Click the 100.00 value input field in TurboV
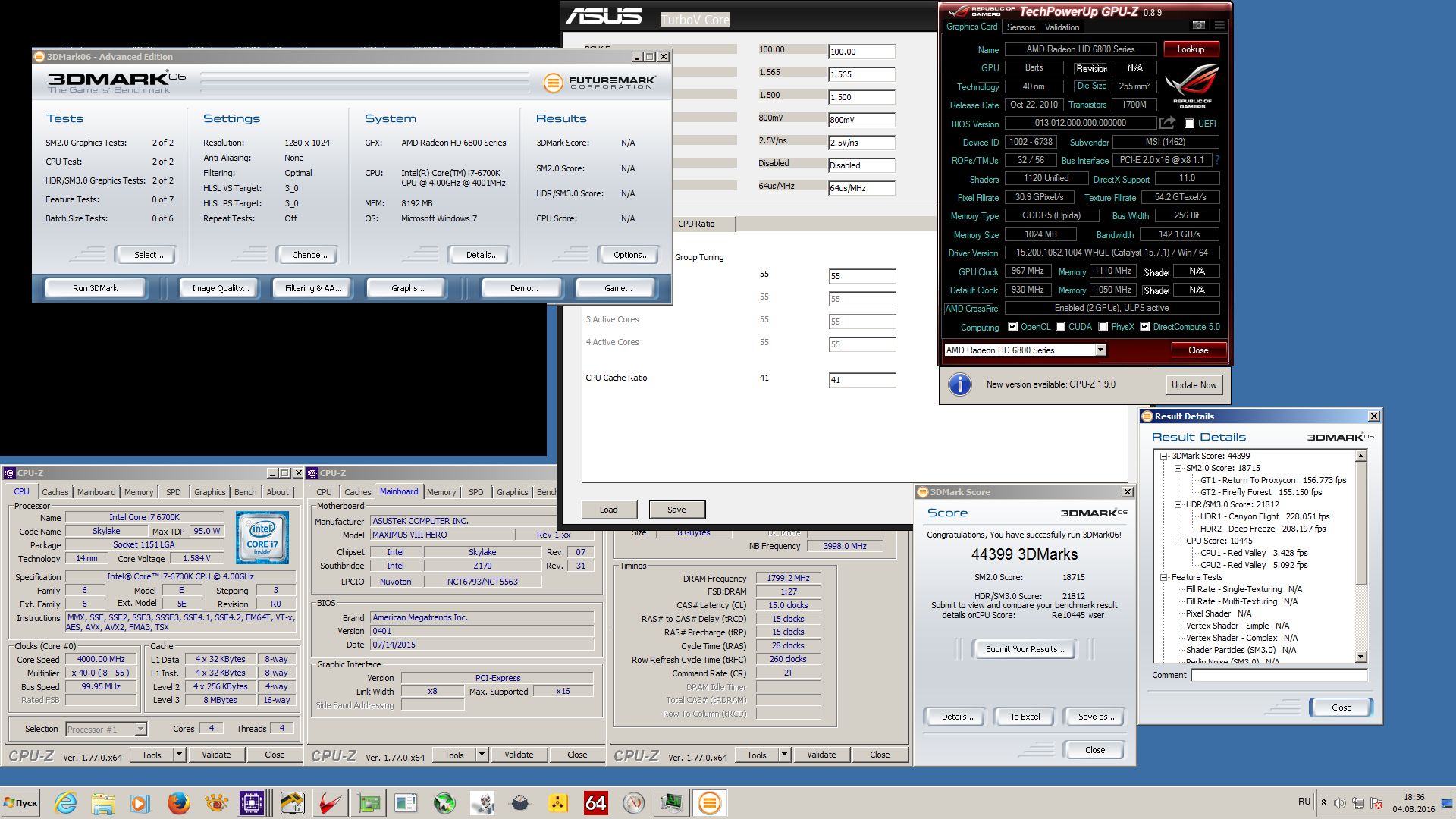This screenshot has width=1456, height=819. point(861,52)
